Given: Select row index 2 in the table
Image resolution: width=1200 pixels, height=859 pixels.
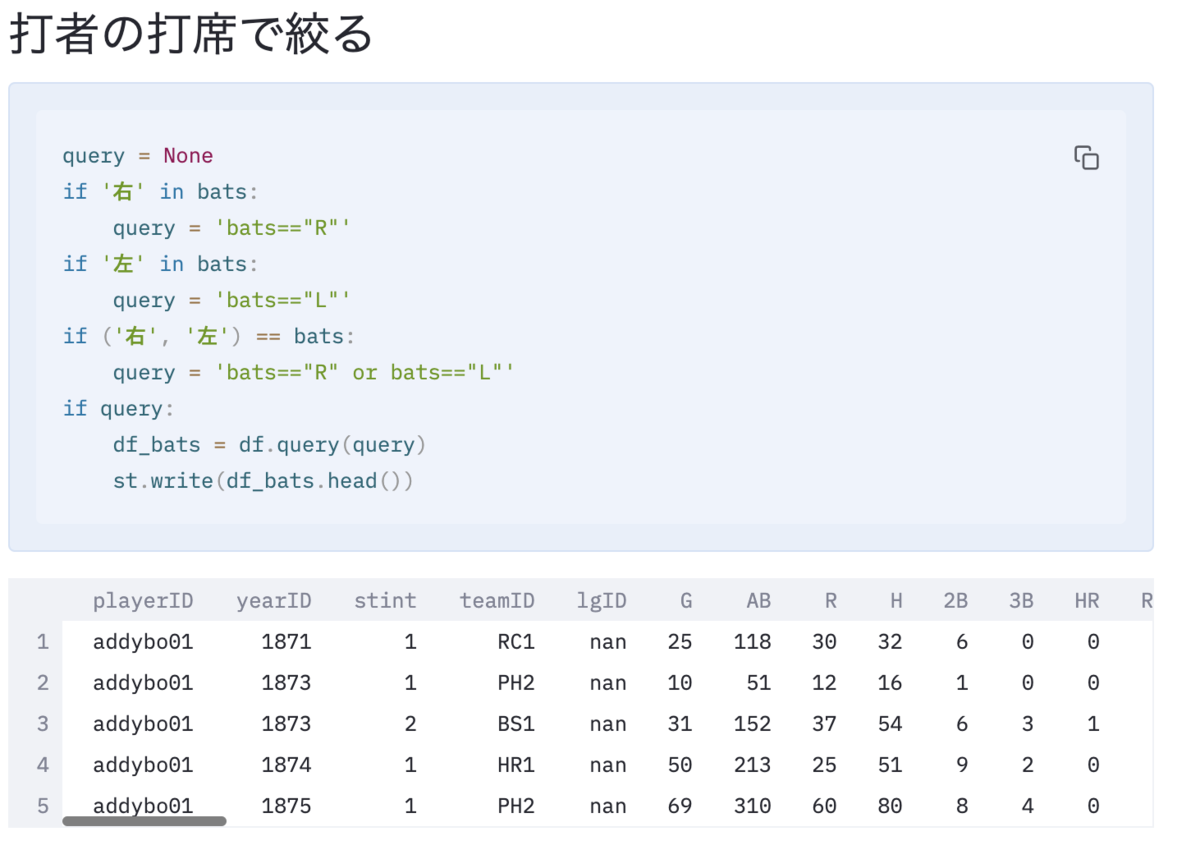Looking at the screenshot, I should 42,683.
